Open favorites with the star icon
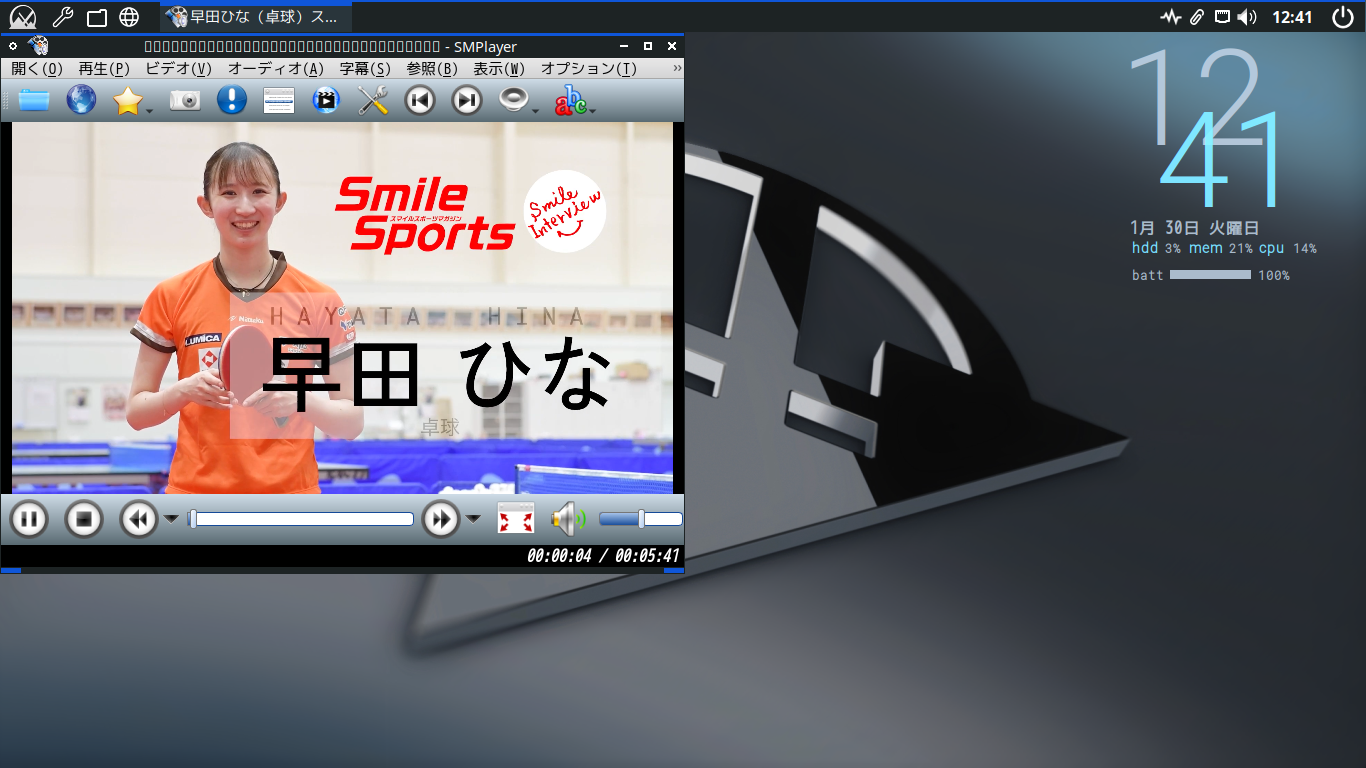This screenshot has width=1366, height=768. click(x=128, y=100)
